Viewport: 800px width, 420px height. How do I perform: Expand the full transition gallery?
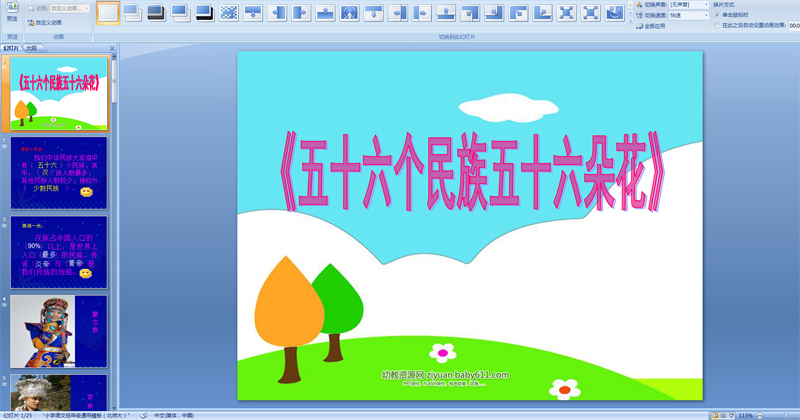coord(631,21)
